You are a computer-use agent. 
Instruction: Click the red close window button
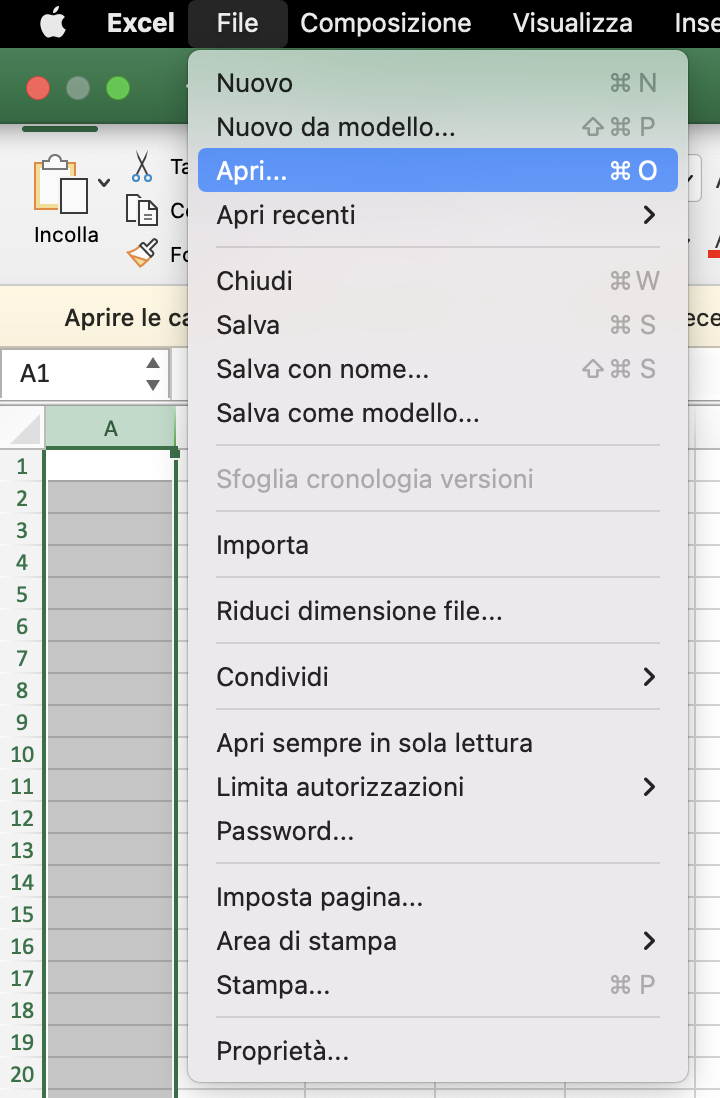click(x=38, y=88)
